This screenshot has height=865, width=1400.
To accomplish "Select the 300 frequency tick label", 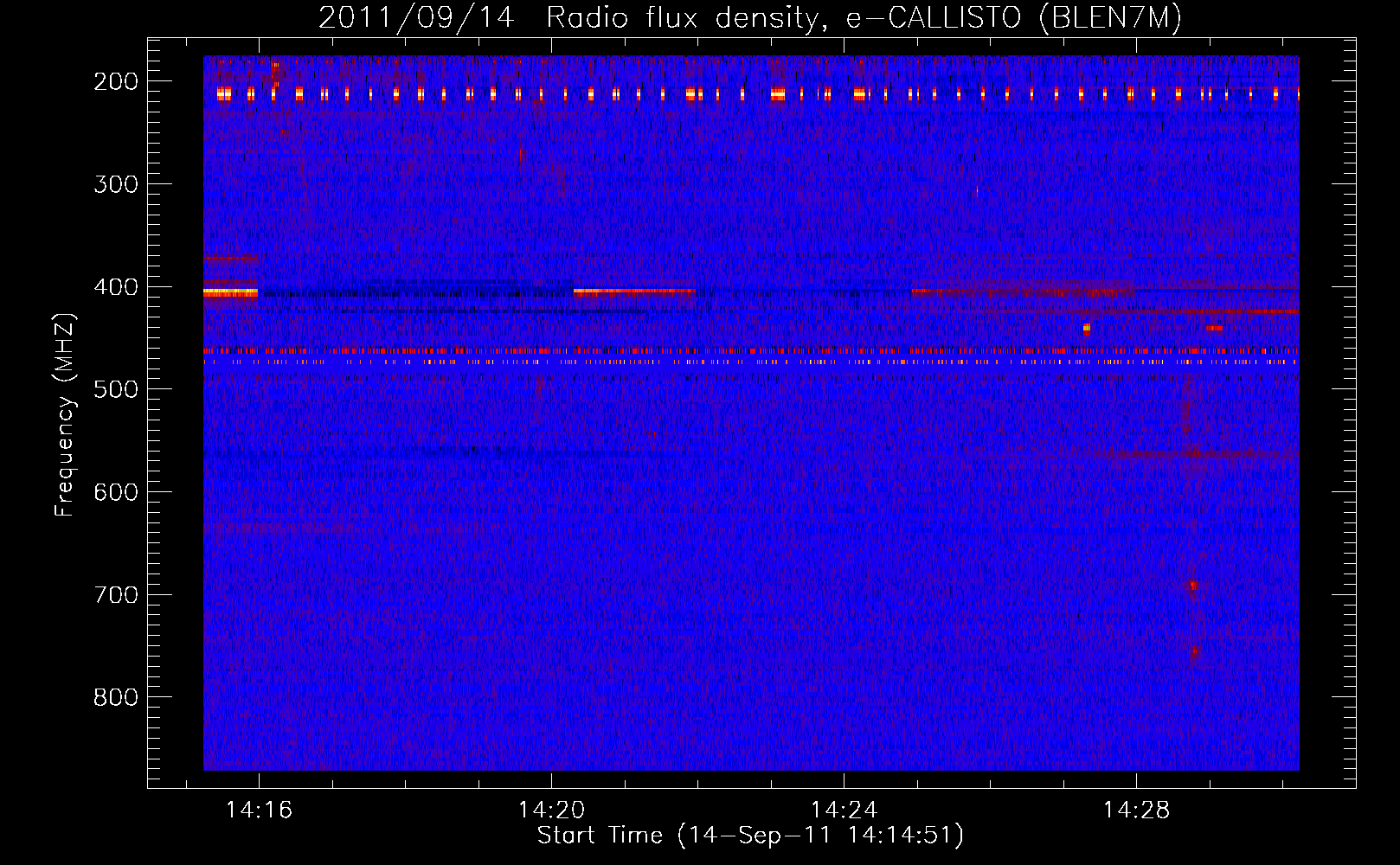I will 116,184.
